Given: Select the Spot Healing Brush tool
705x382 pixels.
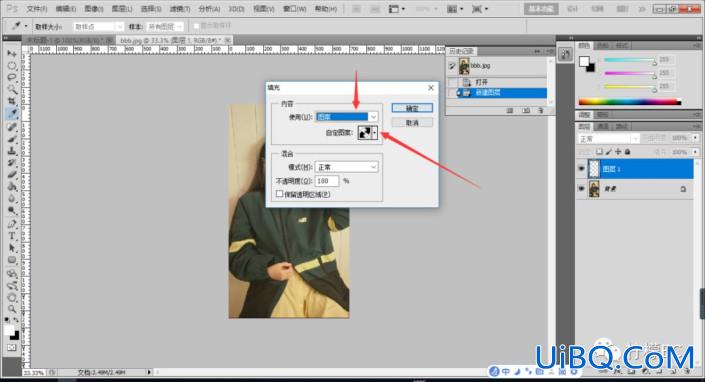Looking at the screenshot, I should [12, 127].
